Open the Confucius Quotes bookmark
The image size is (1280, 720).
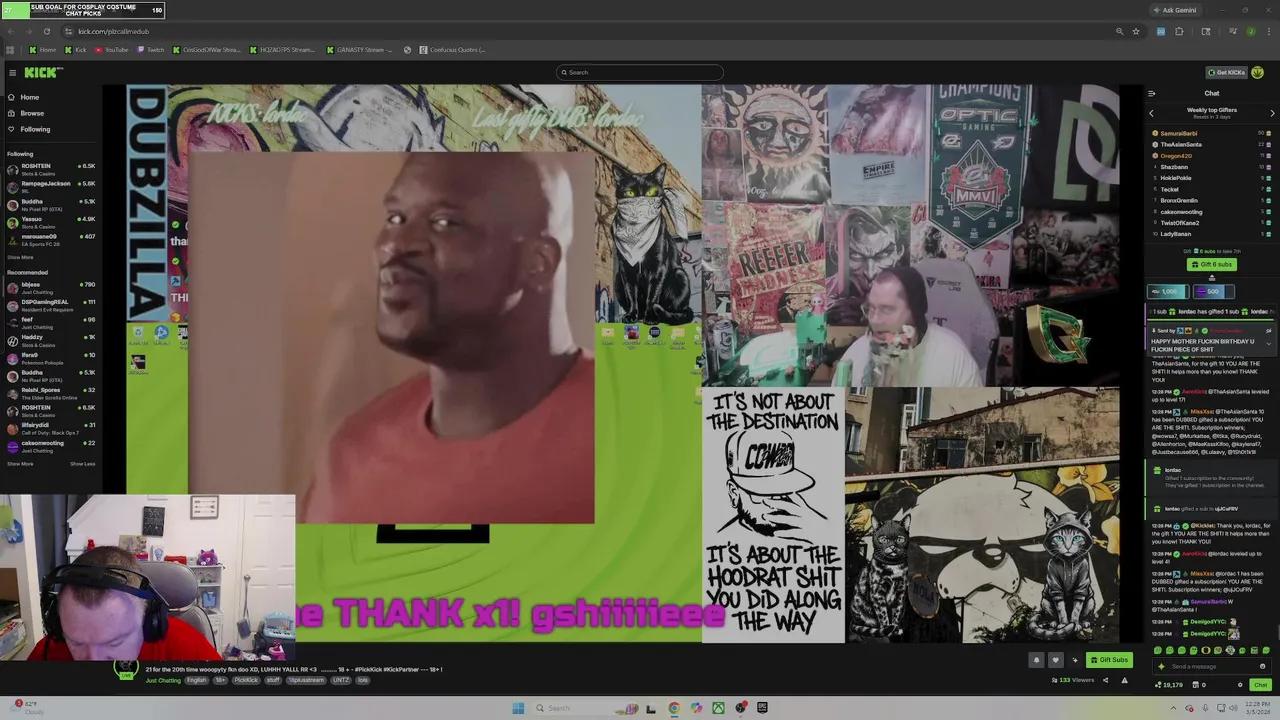[x=452, y=50]
